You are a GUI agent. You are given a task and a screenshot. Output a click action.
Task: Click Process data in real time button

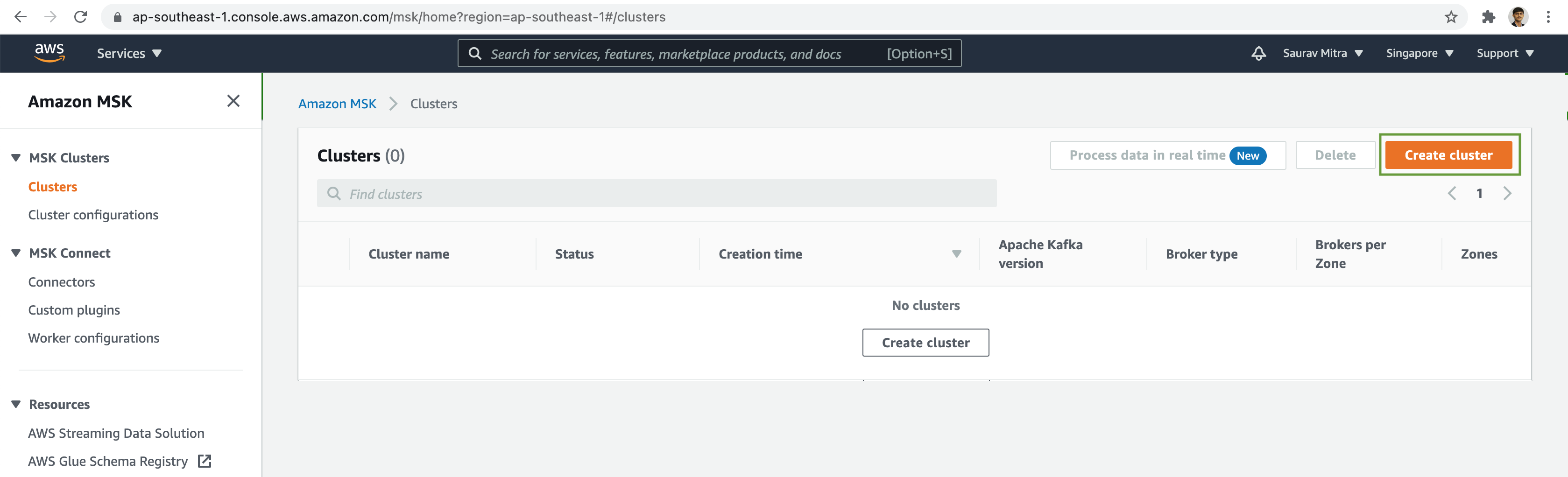click(1167, 155)
